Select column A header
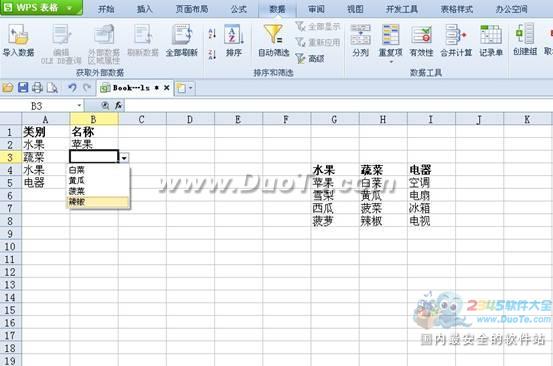The height and width of the screenshot is (366, 553). [x=45, y=119]
